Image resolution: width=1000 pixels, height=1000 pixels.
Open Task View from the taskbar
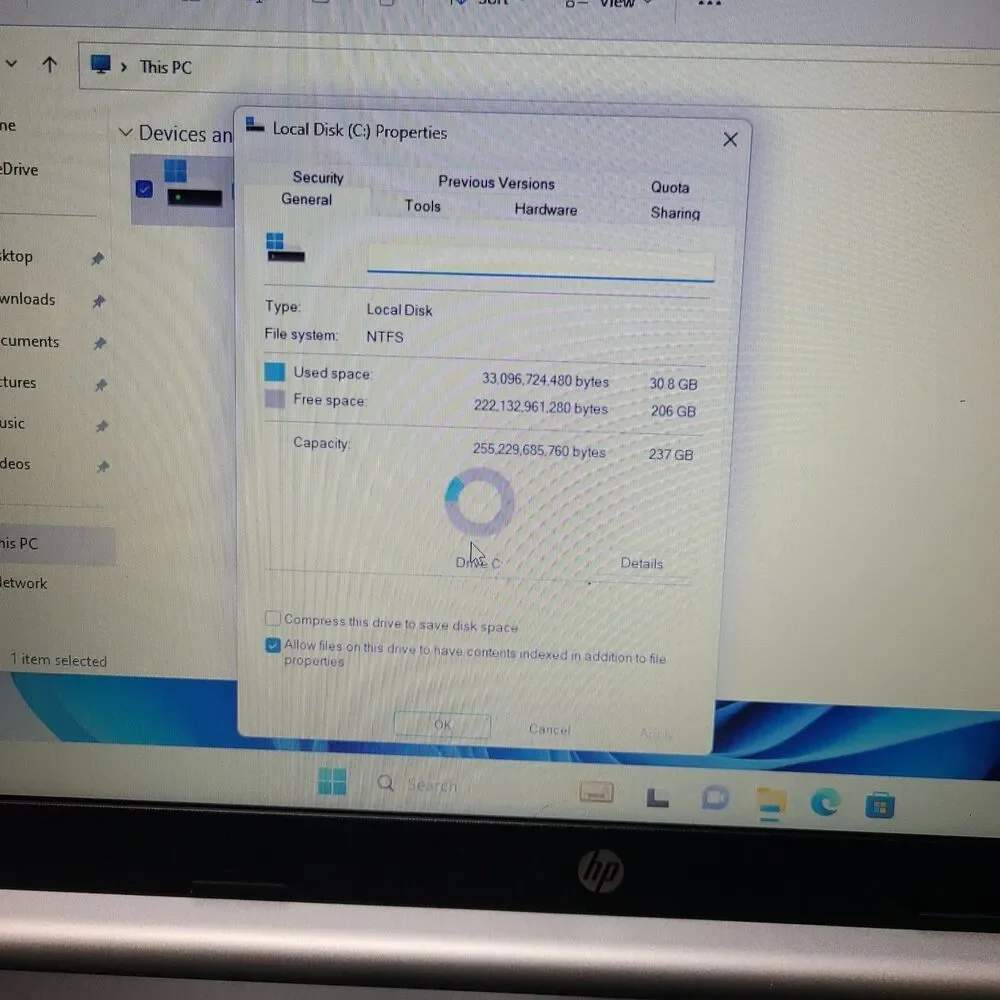pyautogui.click(x=658, y=797)
